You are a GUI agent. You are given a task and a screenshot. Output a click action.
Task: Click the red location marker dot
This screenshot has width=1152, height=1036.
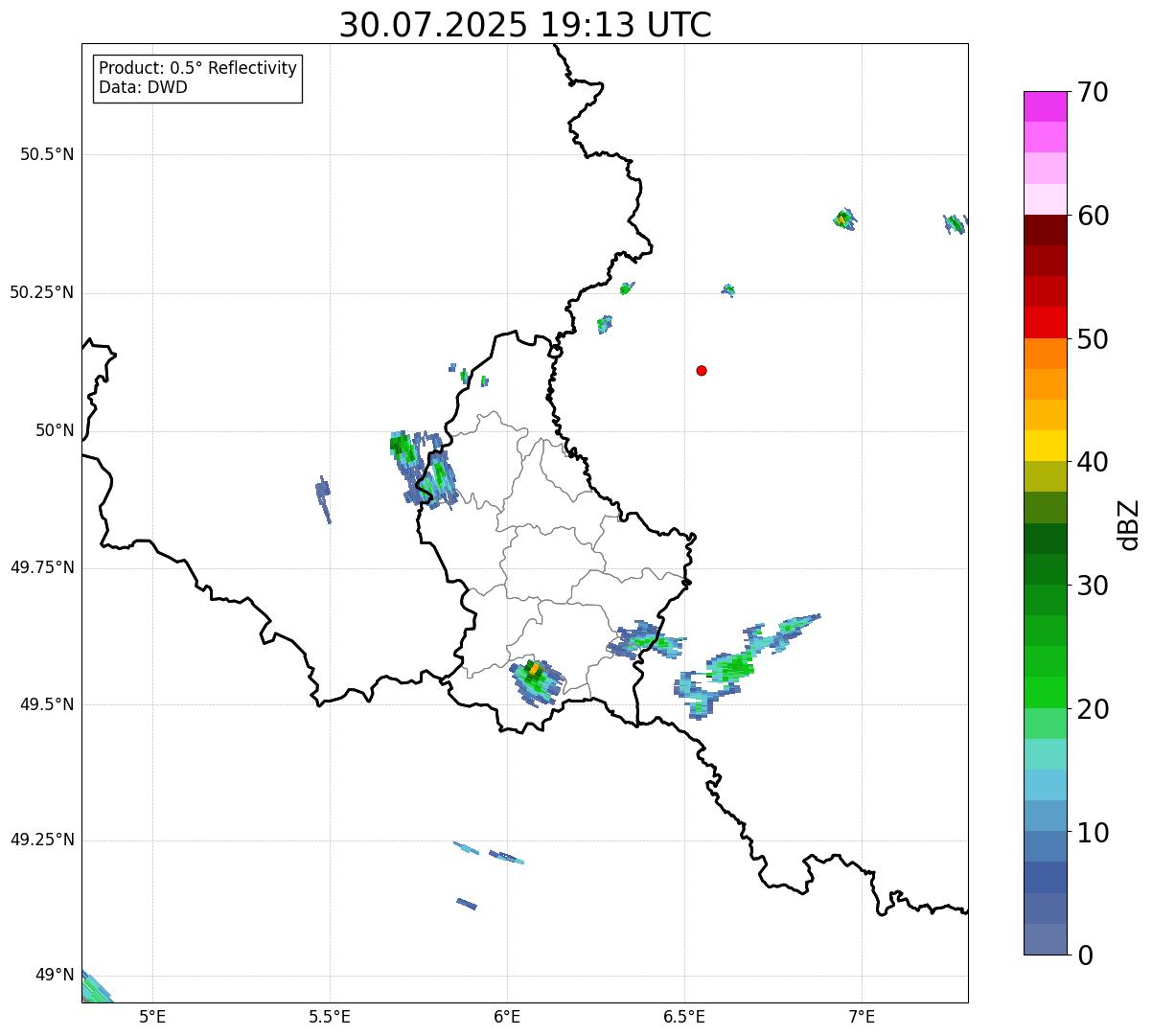point(702,370)
